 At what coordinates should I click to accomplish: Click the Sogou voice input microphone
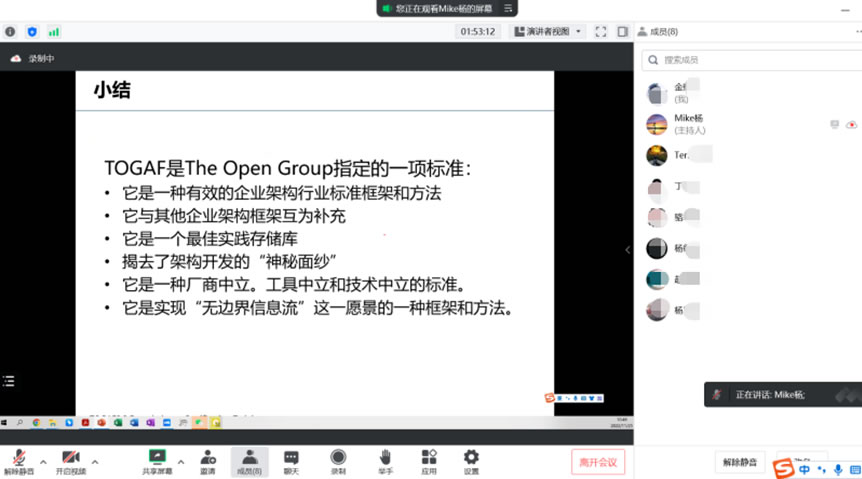(838, 470)
